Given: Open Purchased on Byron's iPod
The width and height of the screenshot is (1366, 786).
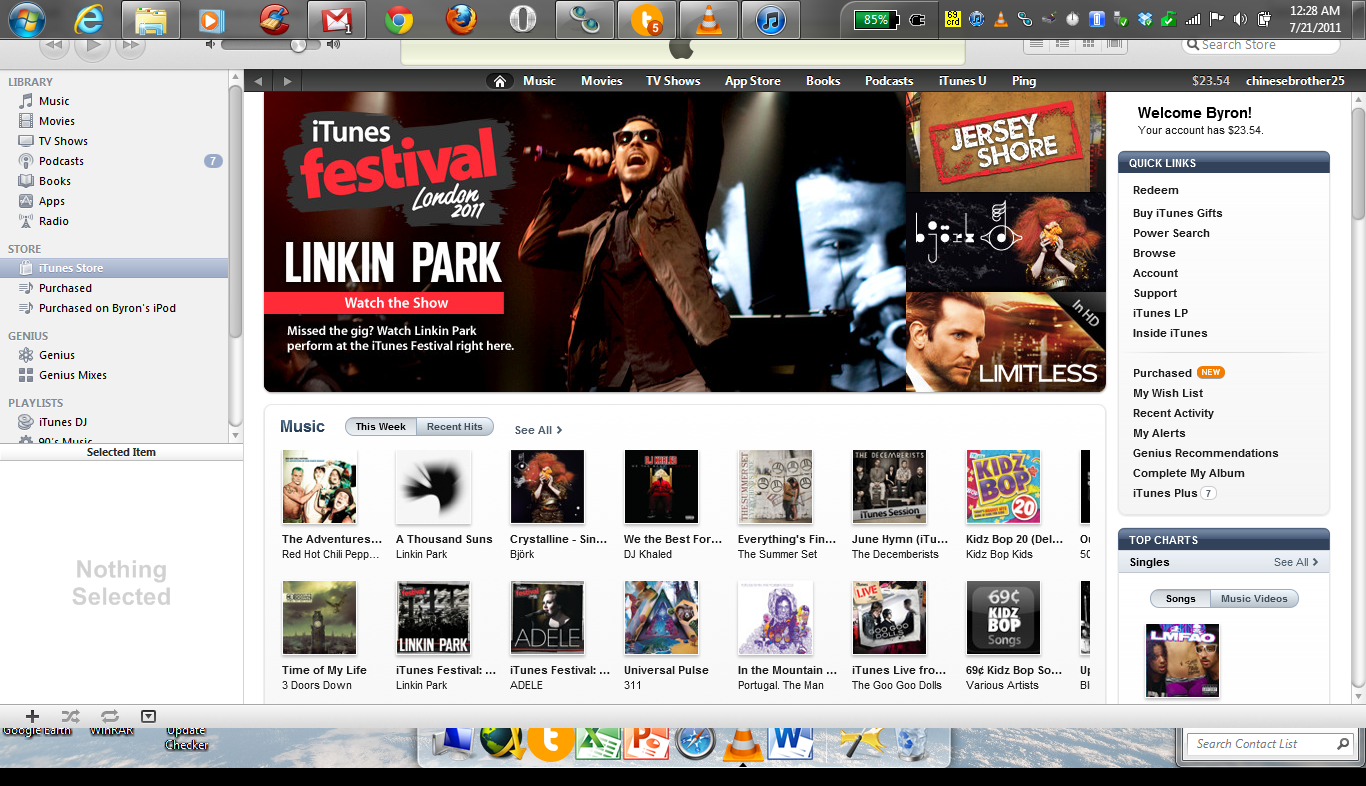Looking at the screenshot, I should point(107,308).
